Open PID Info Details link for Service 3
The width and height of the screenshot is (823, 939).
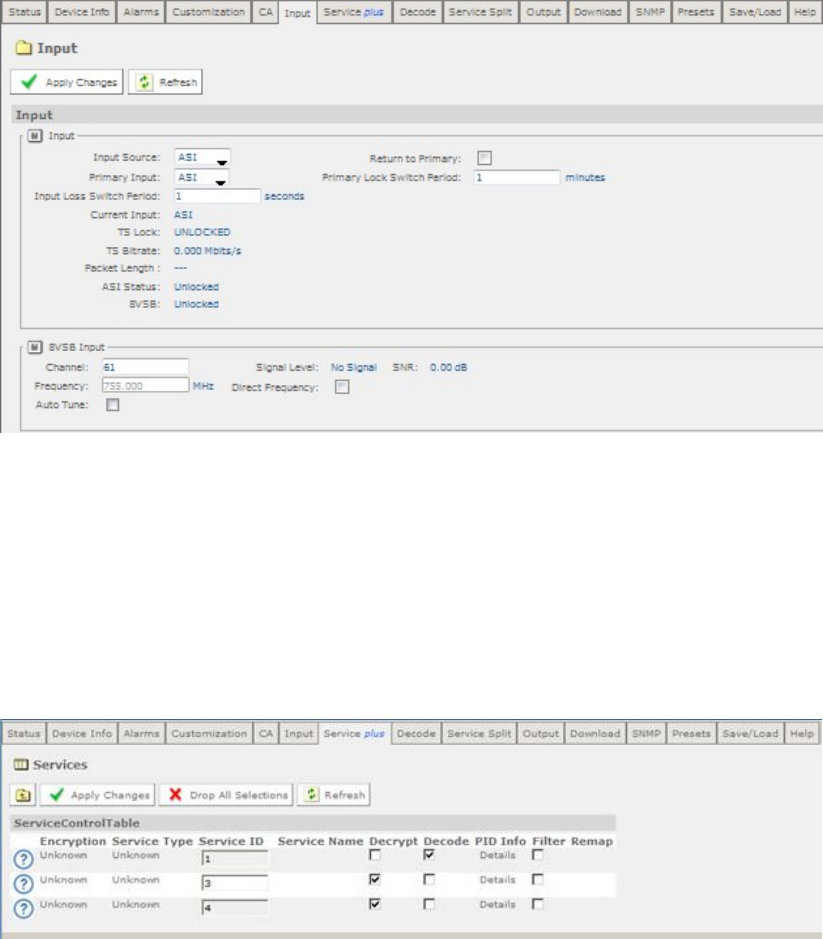click(497, 880)
